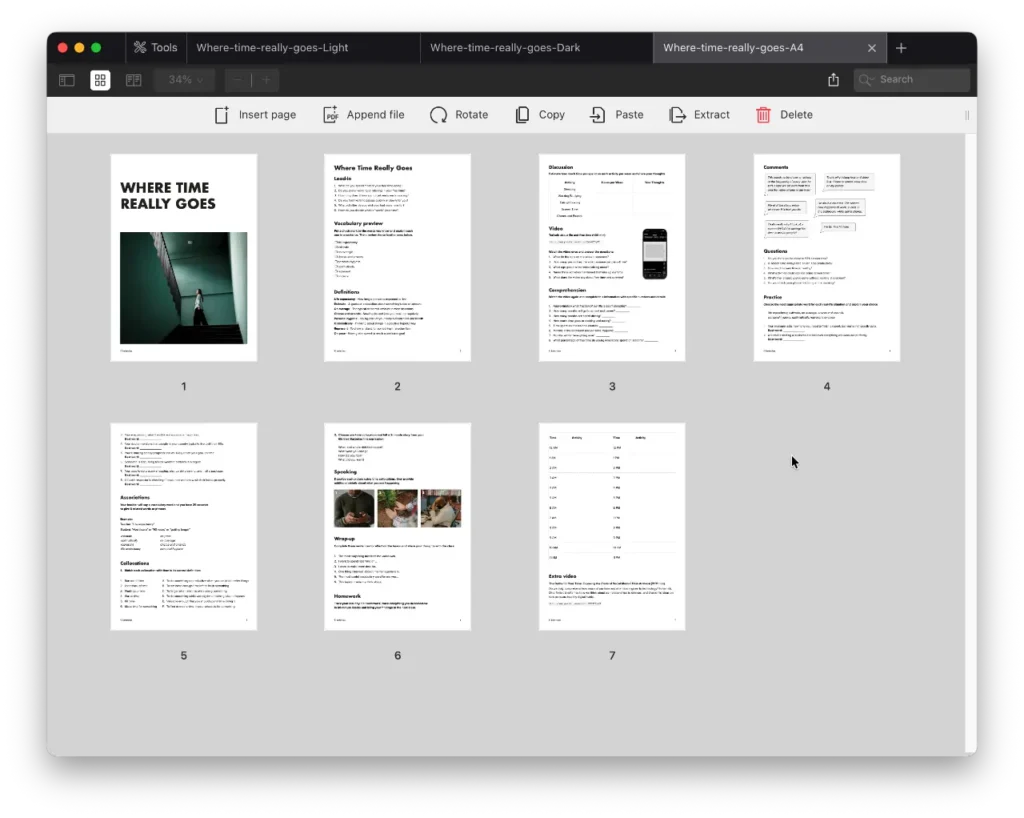This screenshot has height=818, width=1024.
Task: Open the 34% zoom level dropdown
Action: point(186,80)
